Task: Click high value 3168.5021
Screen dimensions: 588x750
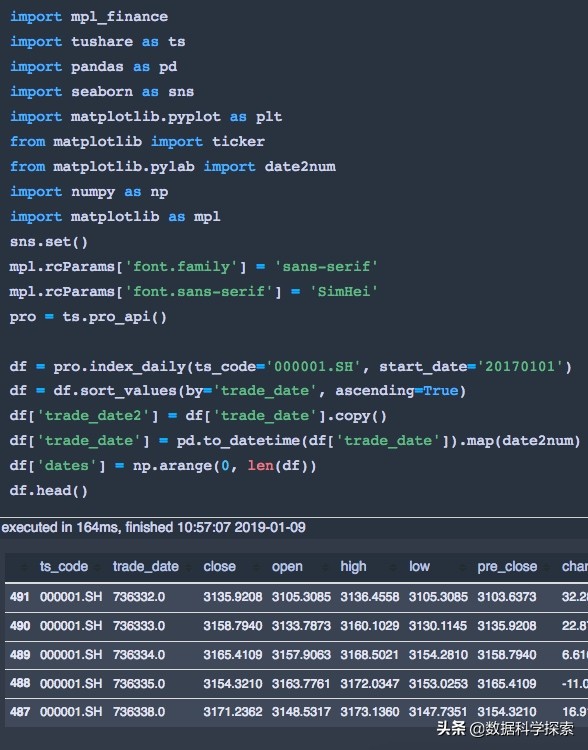Action: tap(369, 655)
